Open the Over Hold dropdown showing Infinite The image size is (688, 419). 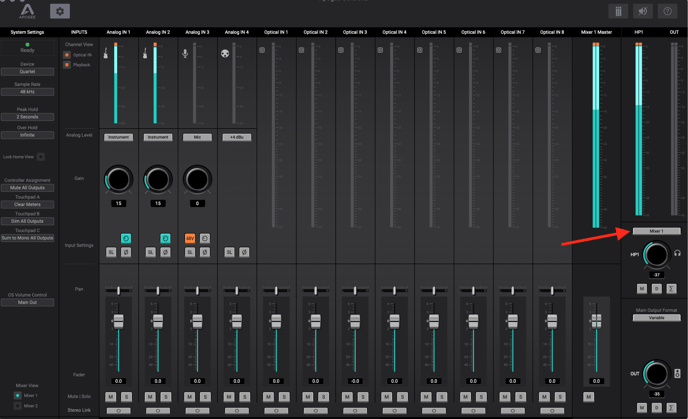(27, 135)
